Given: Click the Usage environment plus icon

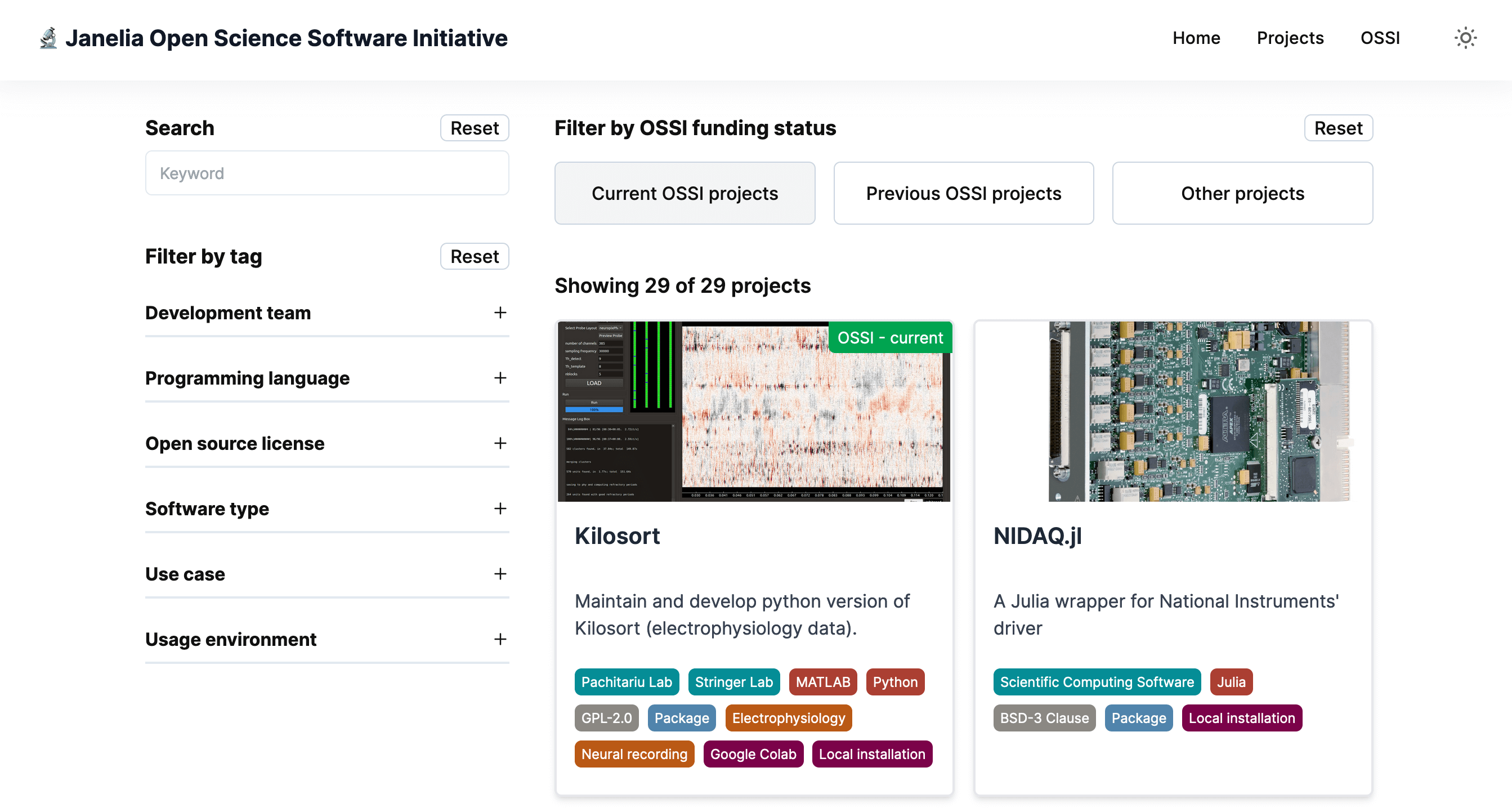Looking at the screenshot, I should point(499,639).
